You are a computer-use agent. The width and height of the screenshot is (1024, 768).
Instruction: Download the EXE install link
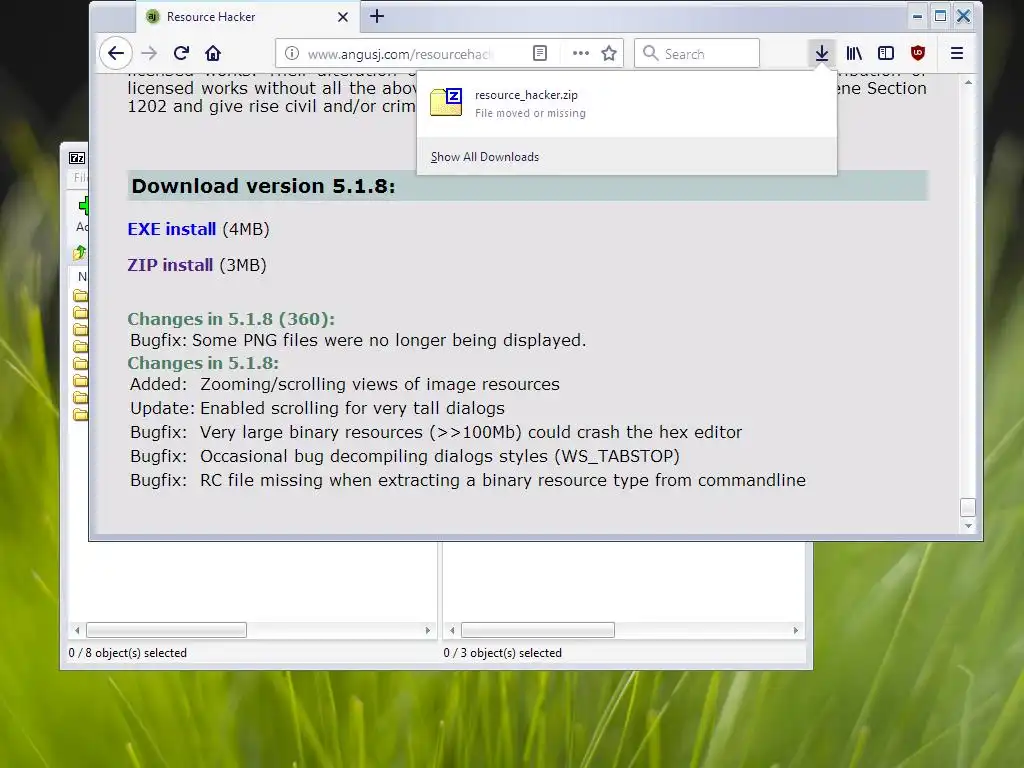172,229
